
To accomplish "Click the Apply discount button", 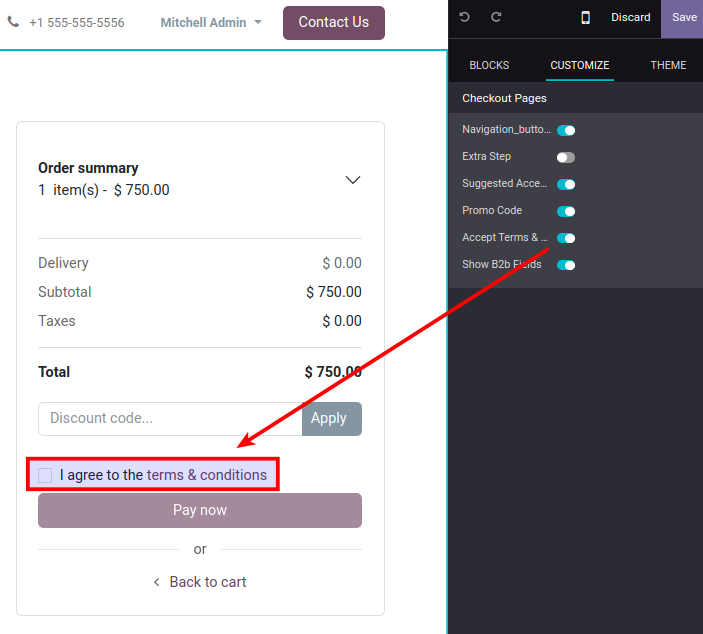I will point(332,418).
